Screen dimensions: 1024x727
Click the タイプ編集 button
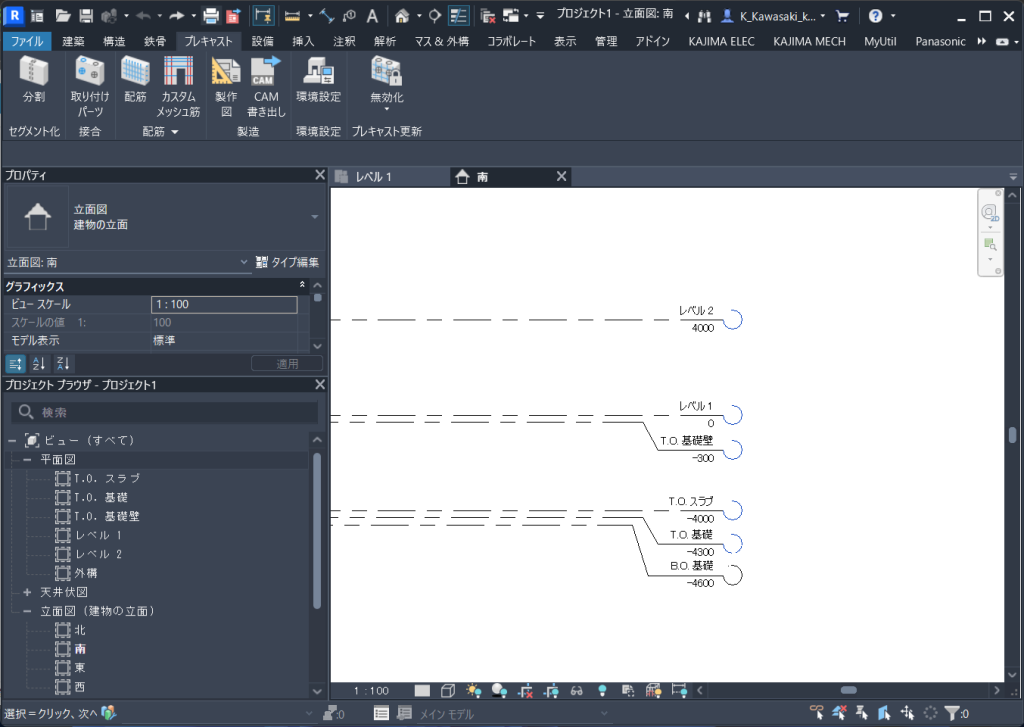coord(288,263)
